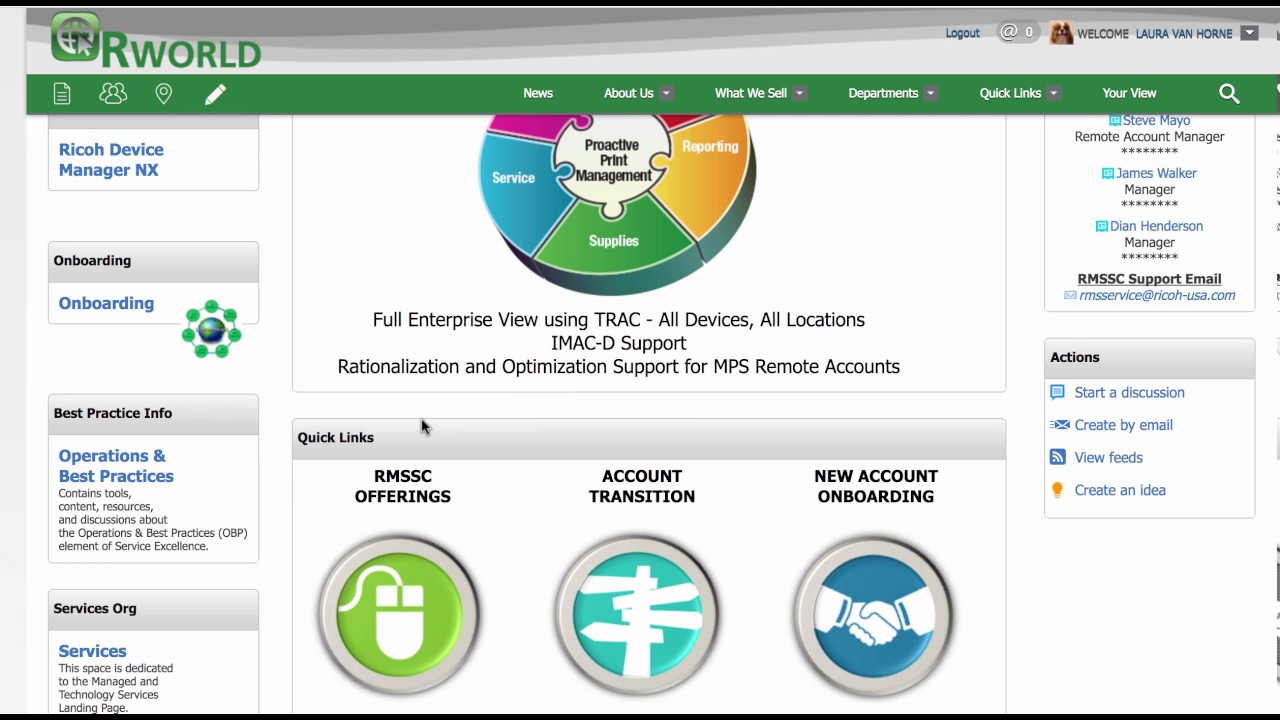1280x720 pixels.
Task: Open Ricoh Device Manager NX link
Action: (111, 160)
